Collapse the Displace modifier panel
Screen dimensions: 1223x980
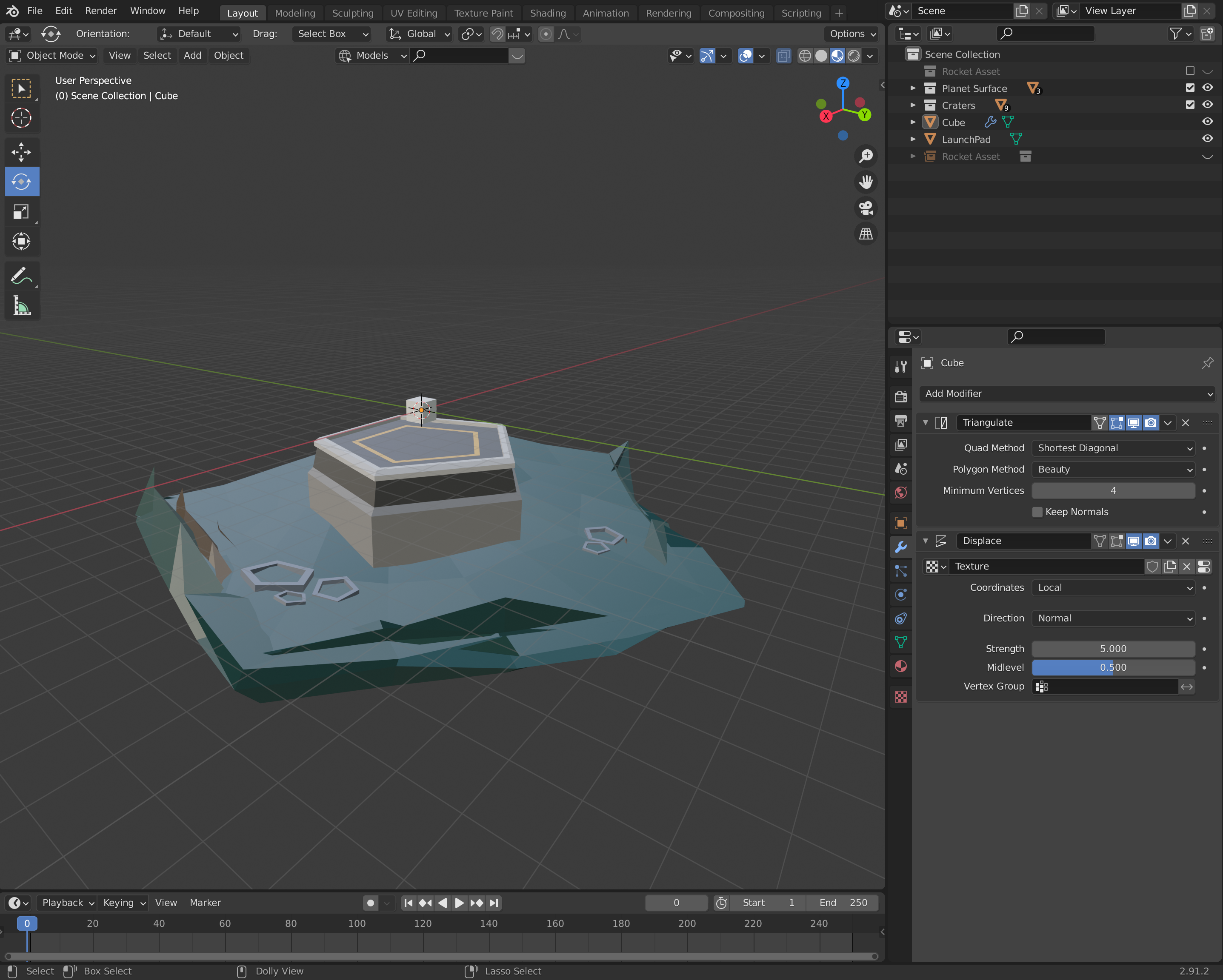pos(925,541)
